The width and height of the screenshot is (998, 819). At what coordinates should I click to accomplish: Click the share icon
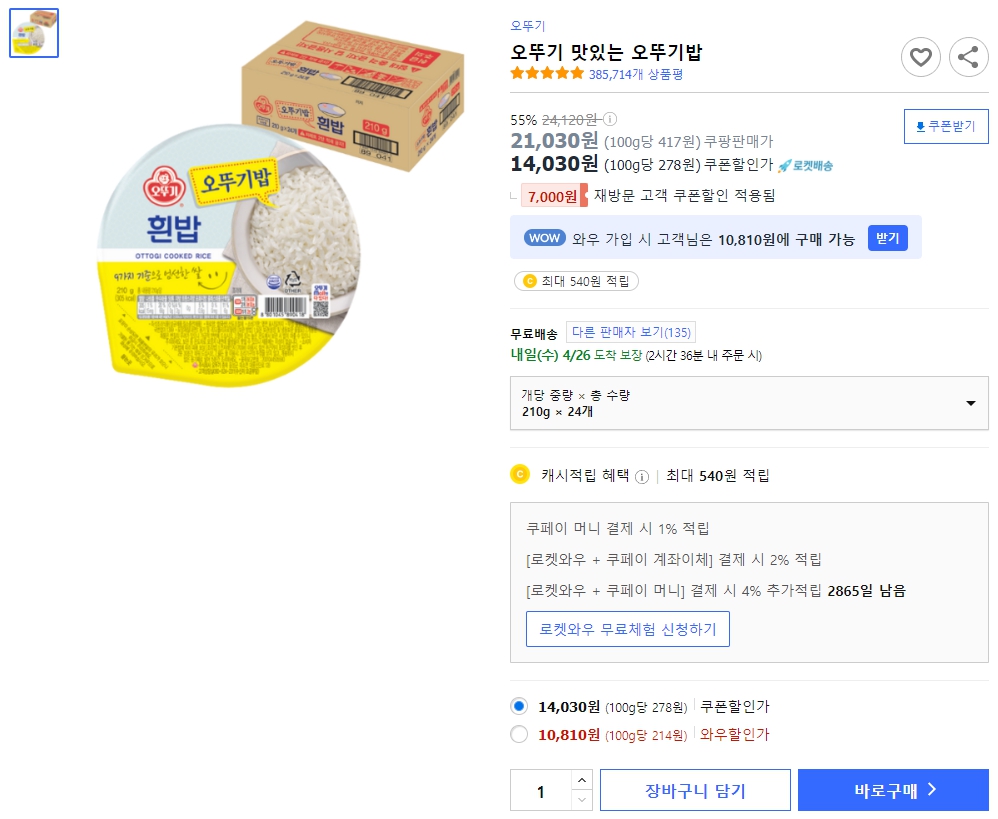pos(968,57)
